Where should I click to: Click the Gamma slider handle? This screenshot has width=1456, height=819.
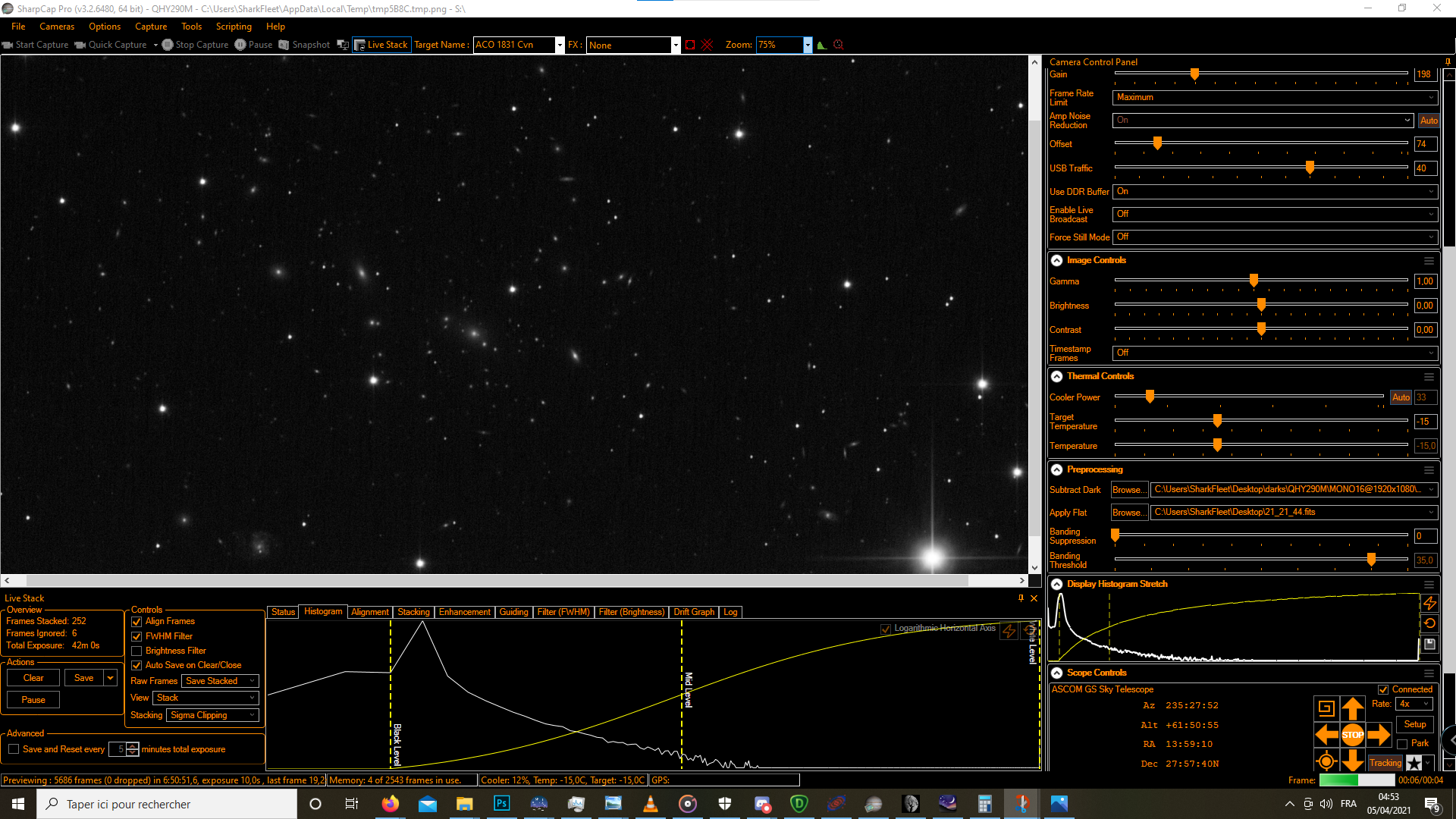(1254, 281)
